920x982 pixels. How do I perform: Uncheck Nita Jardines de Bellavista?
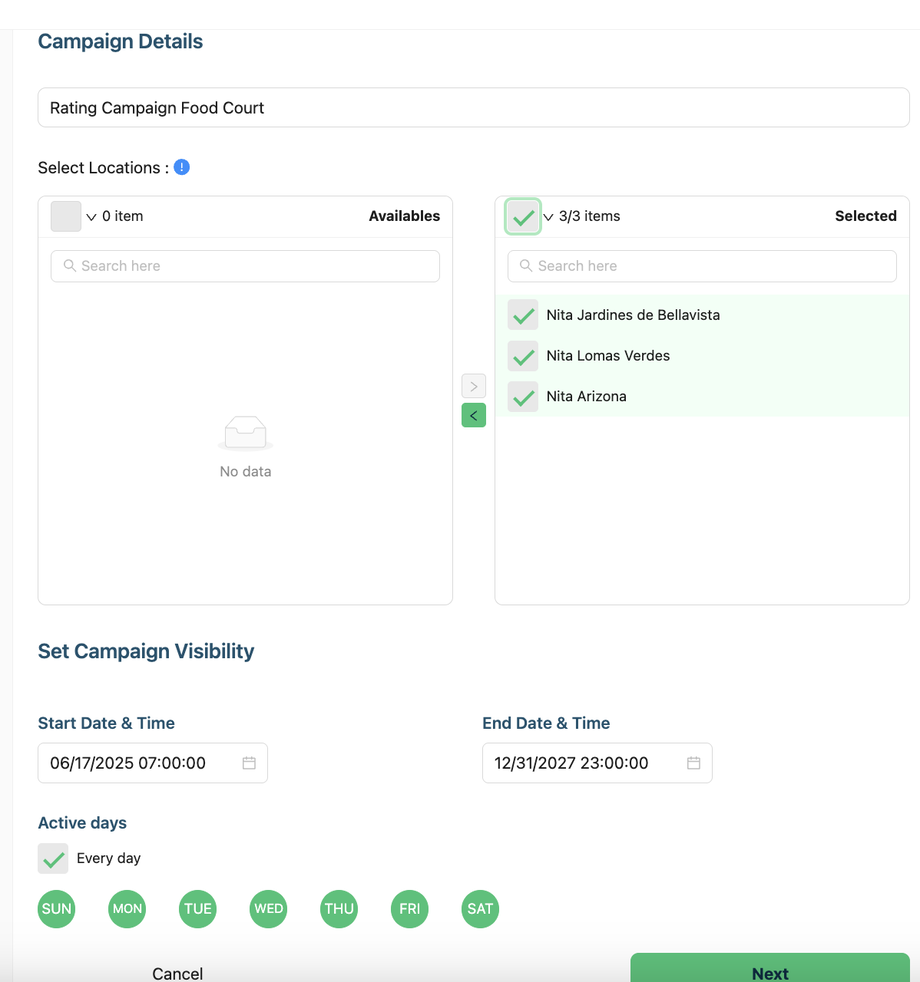[523, 315]
